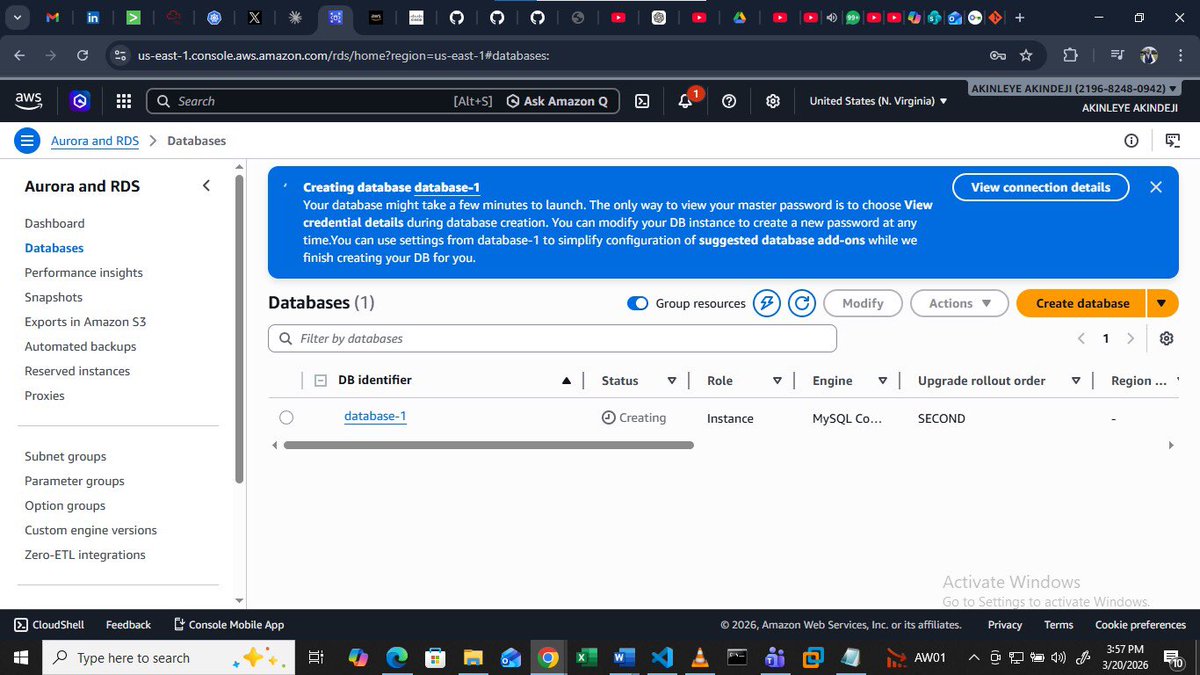1200x675 pixels.
Task: Open Exports in Amazon S3
Action: [86, 322]
